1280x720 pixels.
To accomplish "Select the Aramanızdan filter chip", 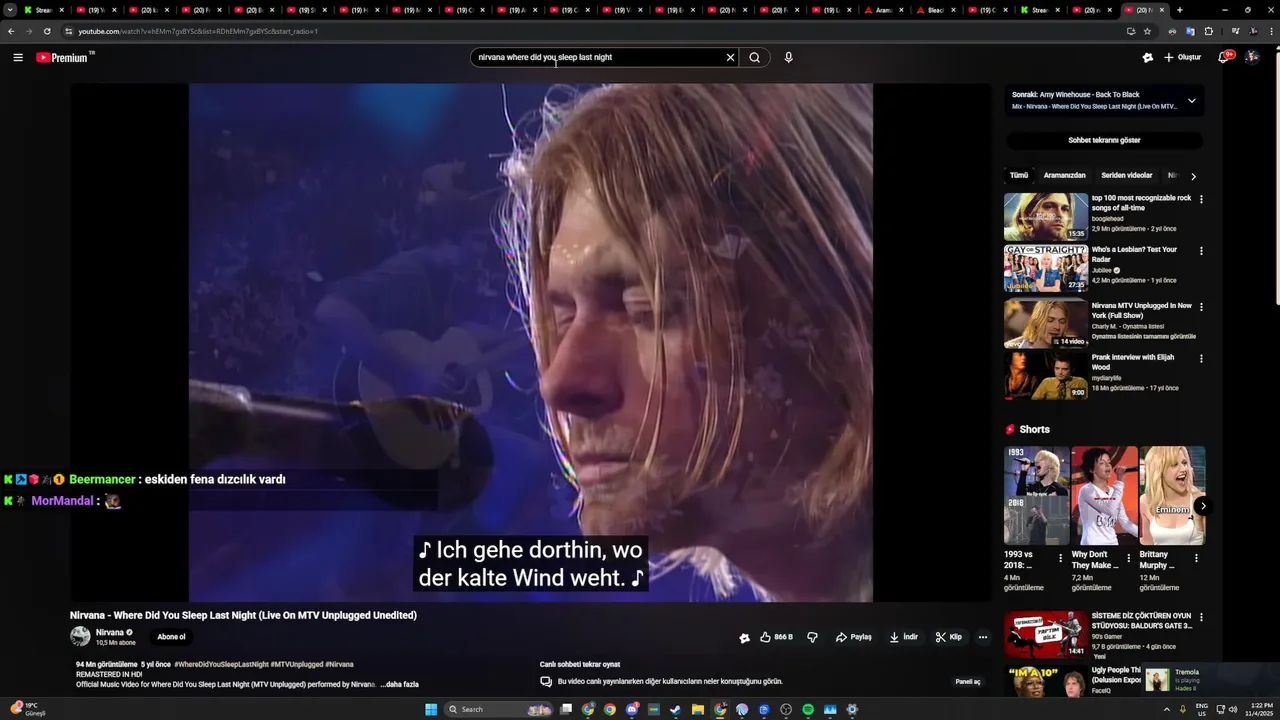I will click(x=1064, y=175).
